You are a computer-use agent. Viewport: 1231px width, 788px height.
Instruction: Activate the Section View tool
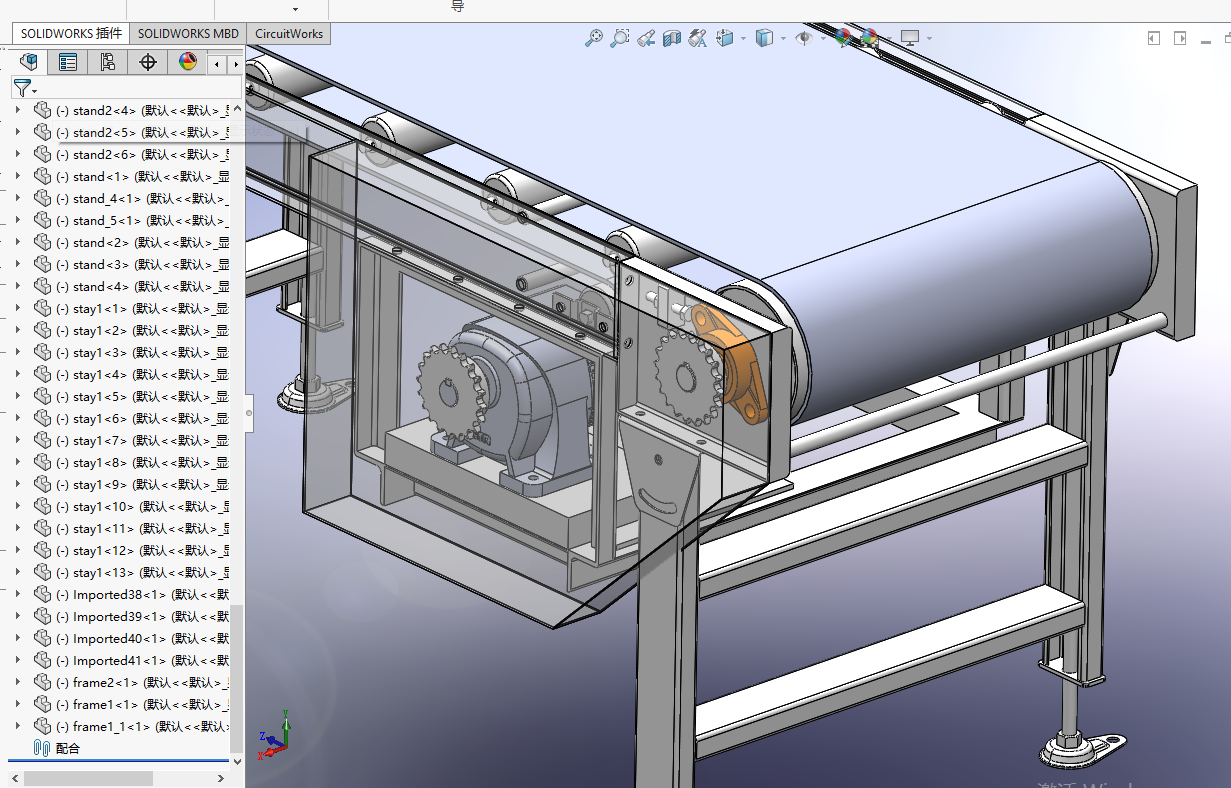[672, 38]
